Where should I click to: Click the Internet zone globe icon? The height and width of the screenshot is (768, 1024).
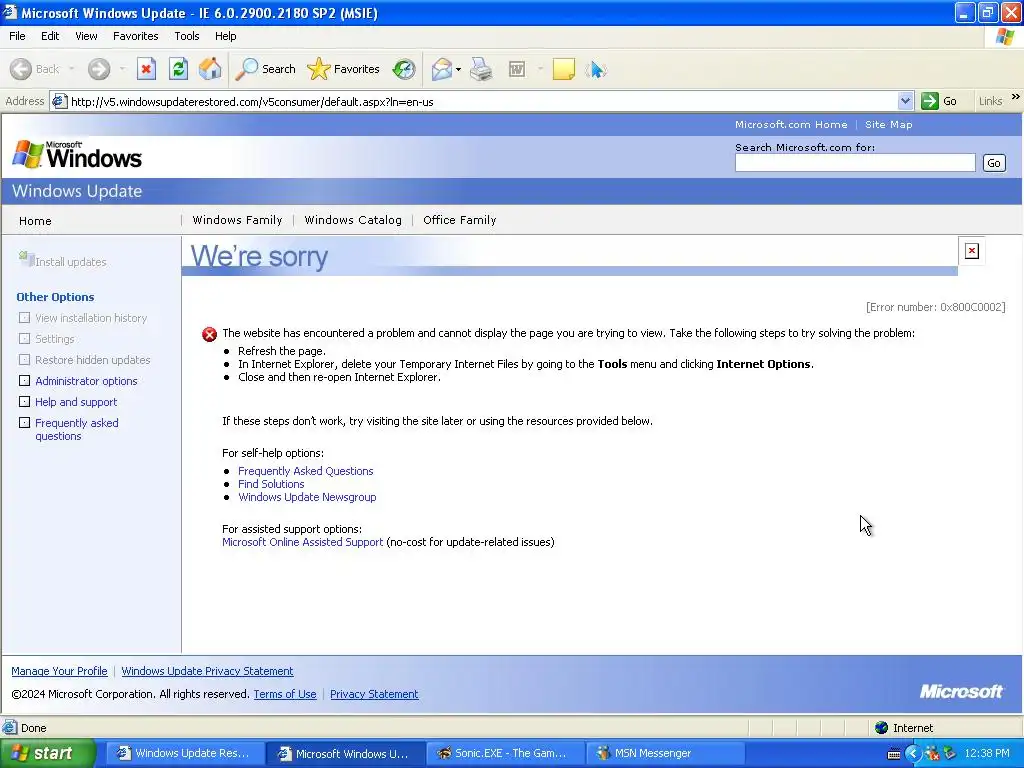pos(882,728)
